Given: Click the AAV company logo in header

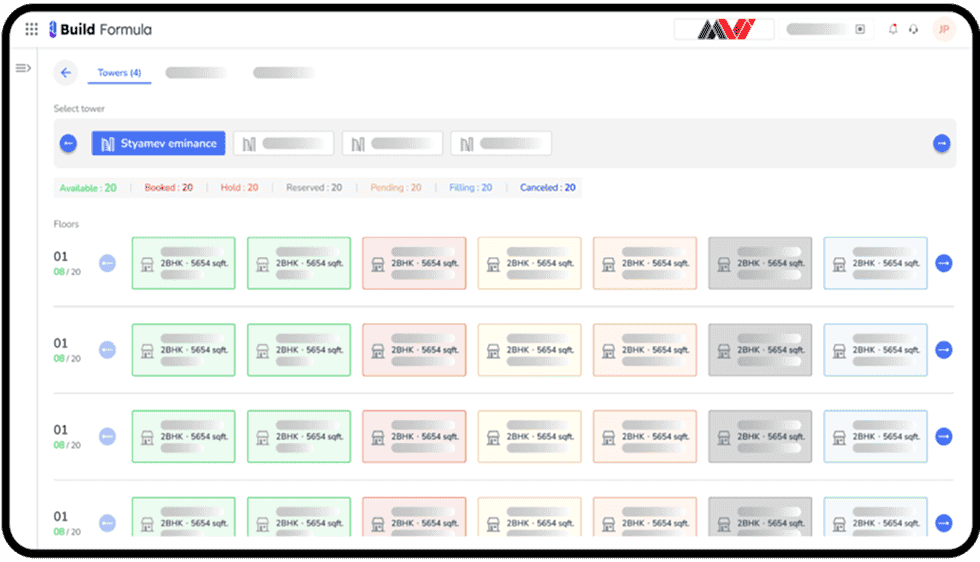Looking at the screenshot, I should [x=724, y=29].
